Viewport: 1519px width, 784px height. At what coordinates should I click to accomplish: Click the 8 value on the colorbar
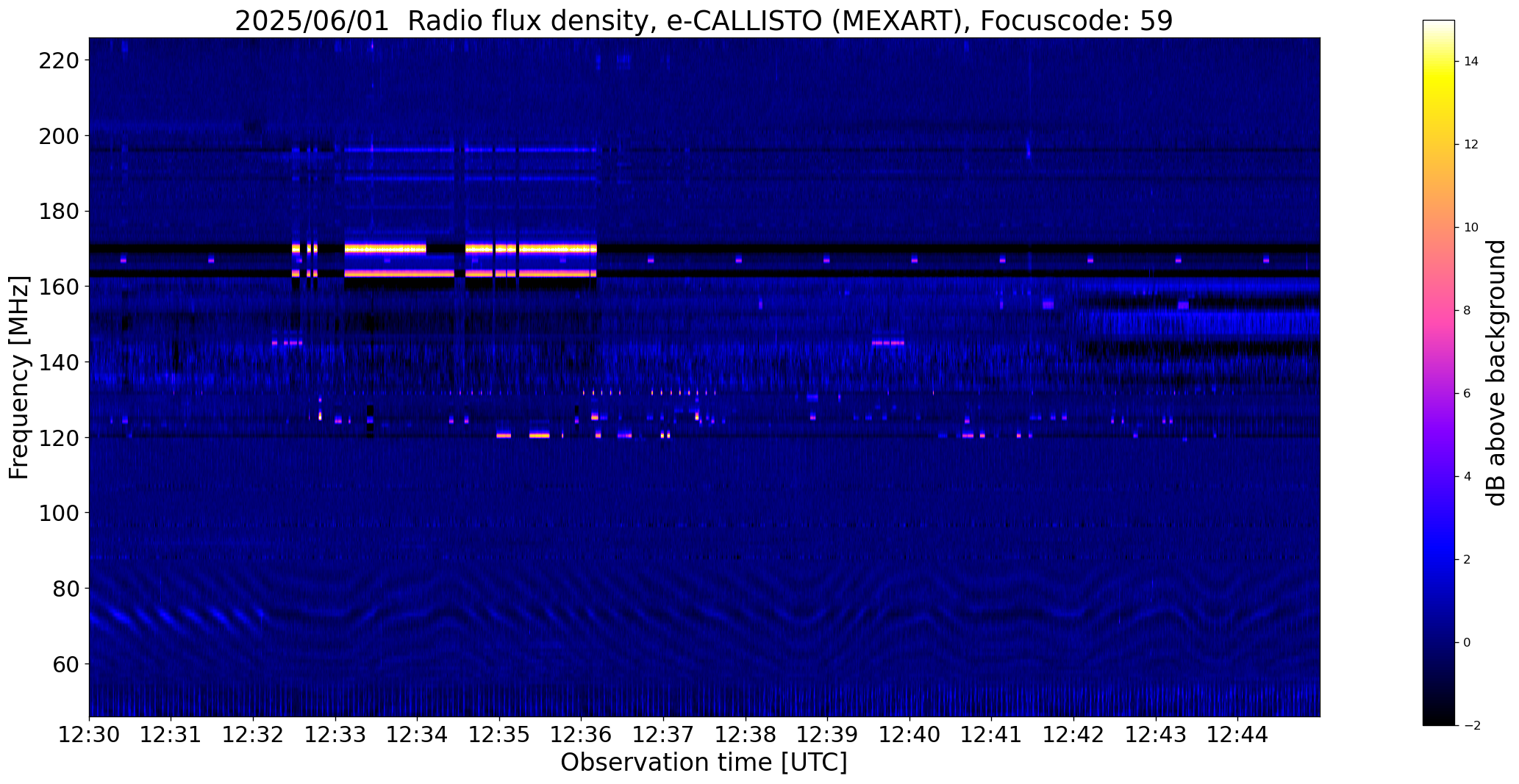coord(1468,311)
